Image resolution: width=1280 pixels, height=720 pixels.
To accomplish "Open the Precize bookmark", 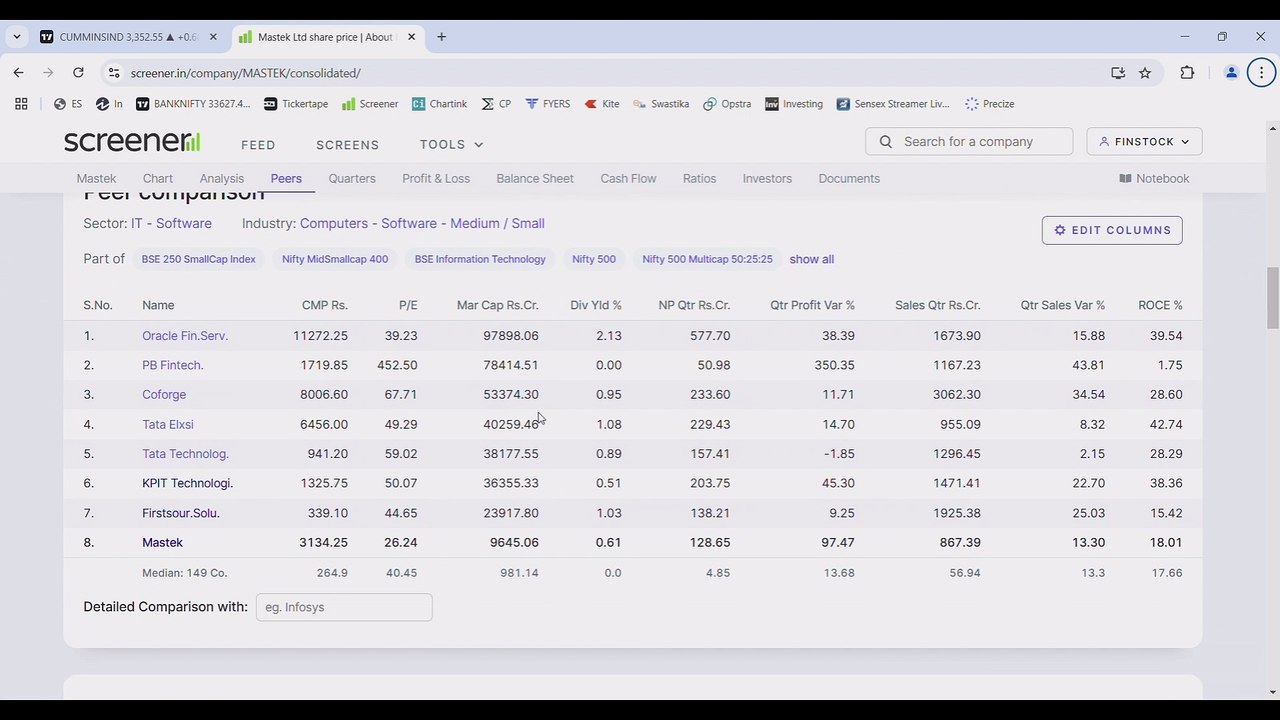I will coord(990,104).
